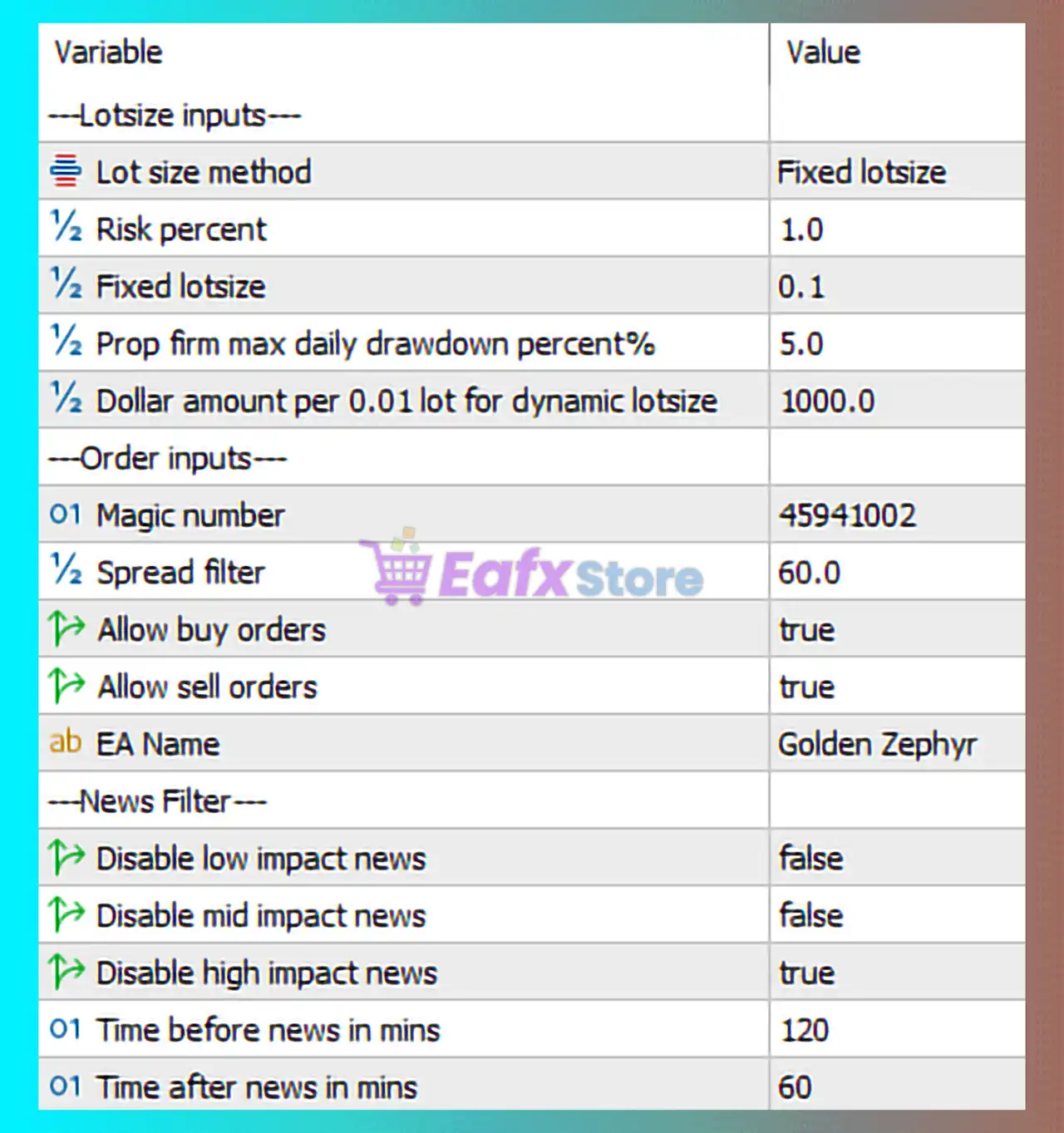Click the fraction icon next to Risk percent
1064x1133 pixels.
click(x=66, y=228)
